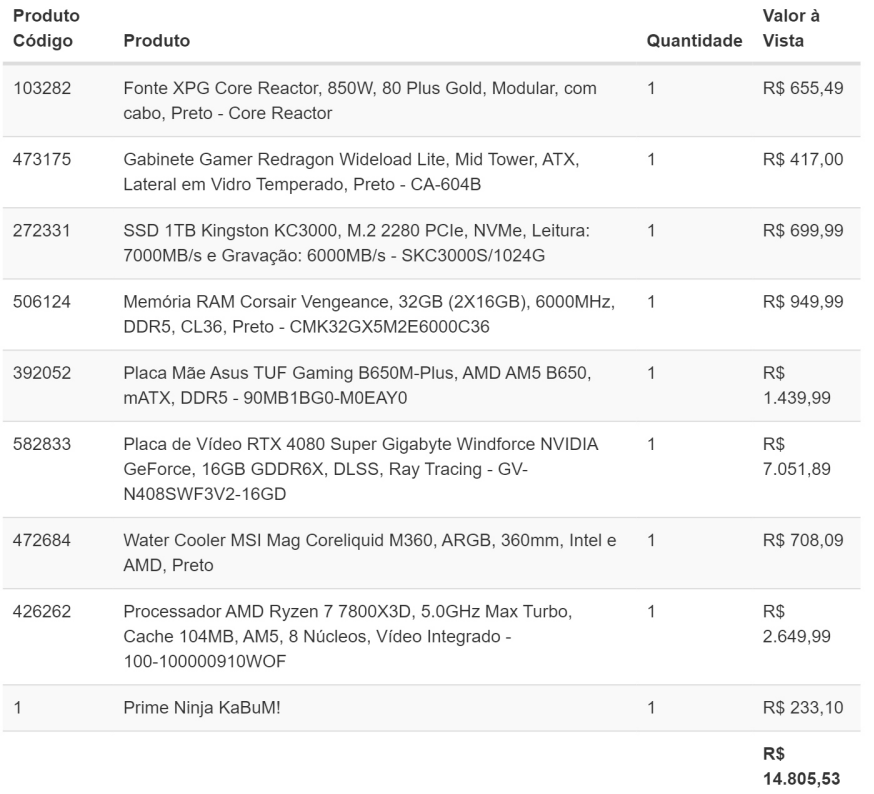Screen dimensions: 874x794
Task: Select product code 272331
Action: click(x=42, y=231)
